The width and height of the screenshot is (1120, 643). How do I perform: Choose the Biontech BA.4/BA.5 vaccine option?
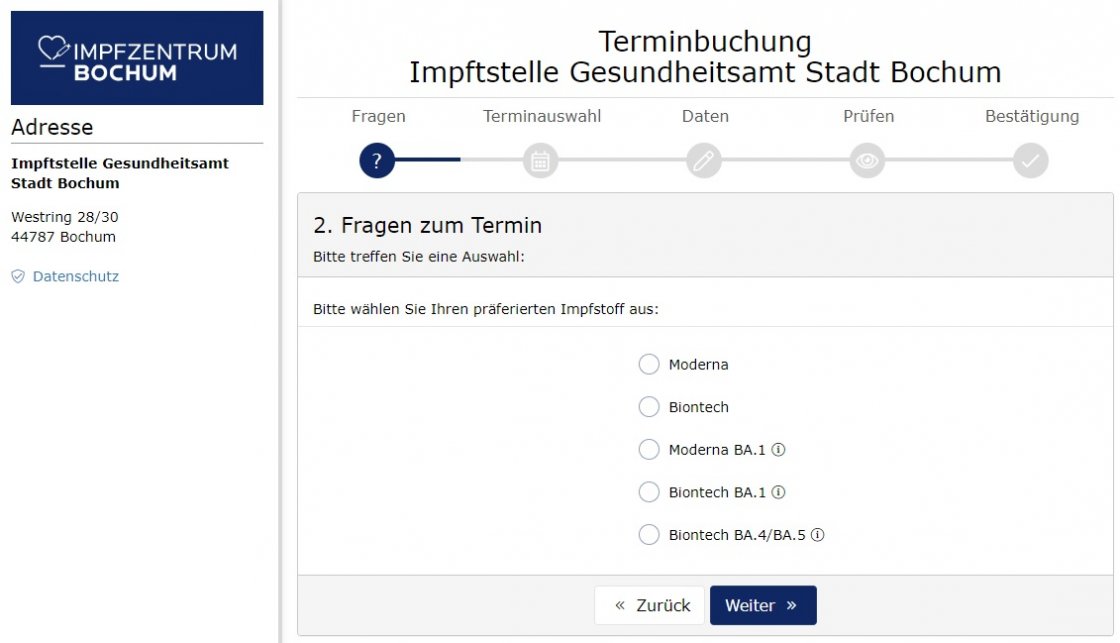(649, 534)
